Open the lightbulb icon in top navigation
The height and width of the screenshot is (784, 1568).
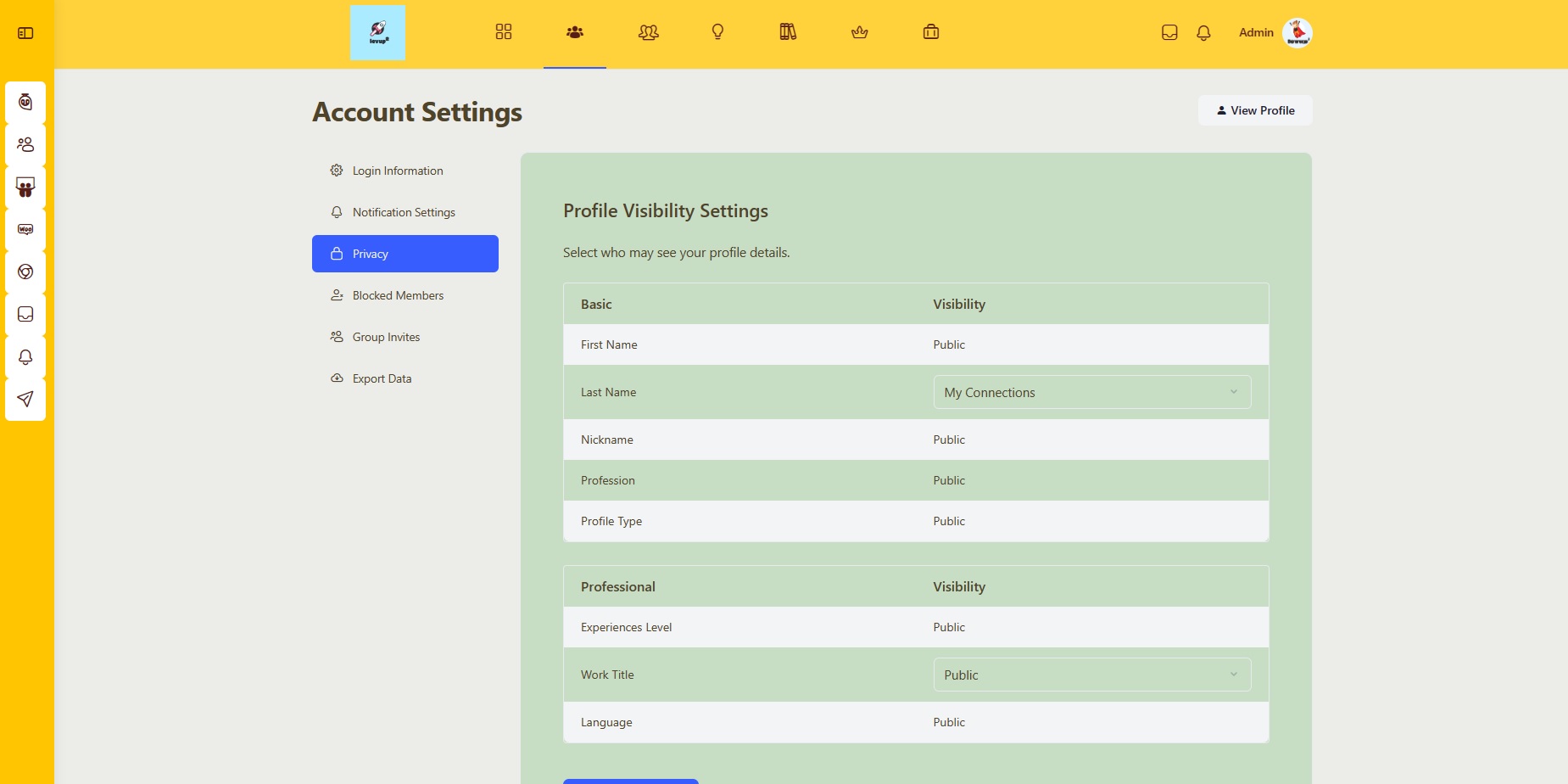(717, 32)
